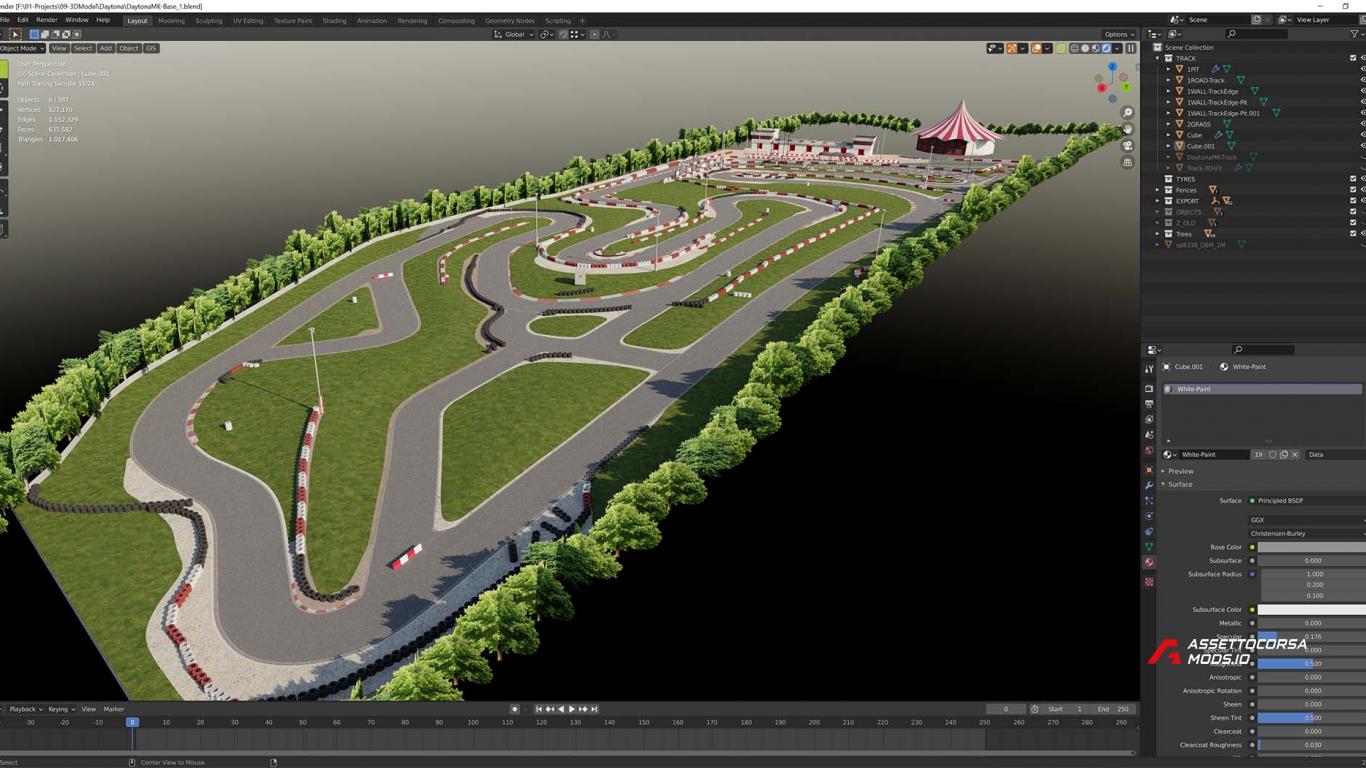1366x768 pixels.
Task: Open the Christensen-Burley subsurface method dropdown
Action: 1306,534
